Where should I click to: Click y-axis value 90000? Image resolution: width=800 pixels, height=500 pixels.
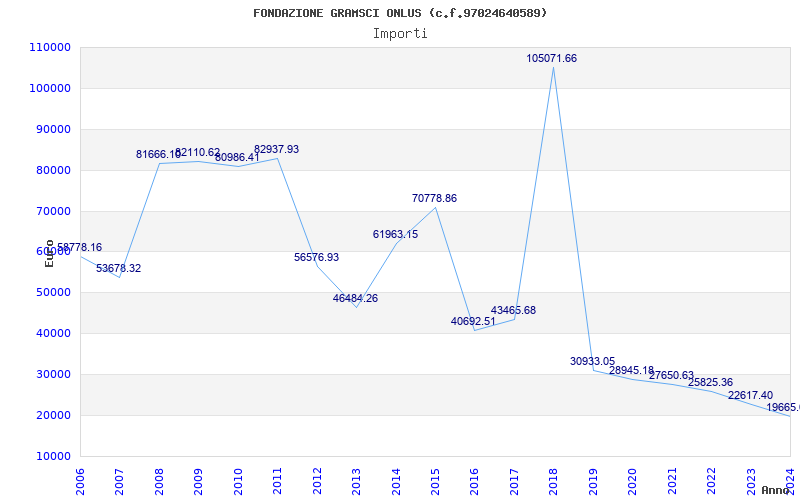pos(53,130)
